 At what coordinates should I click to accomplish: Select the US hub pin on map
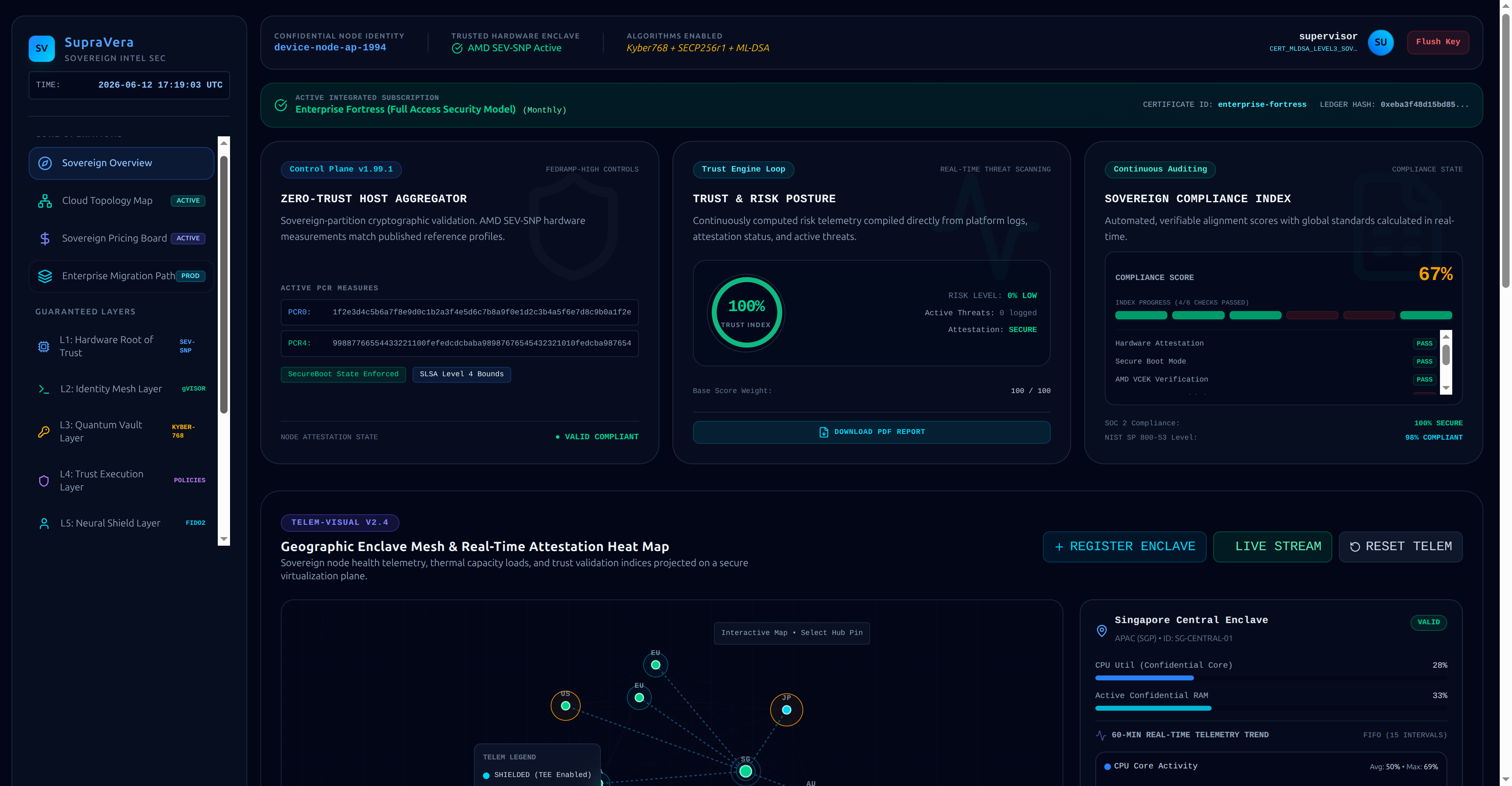(x=565, y=706)
